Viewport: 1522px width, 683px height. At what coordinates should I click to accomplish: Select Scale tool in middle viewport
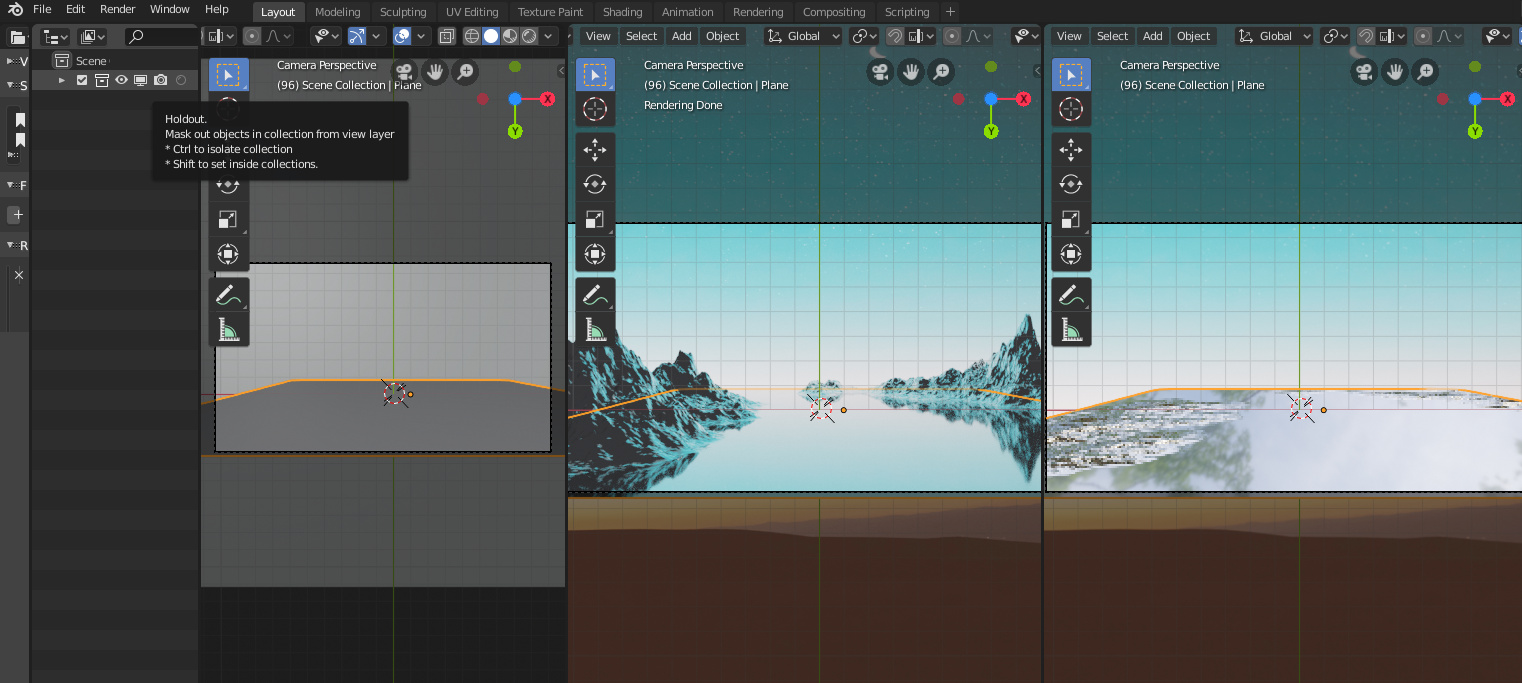click(x=595, y=219)
